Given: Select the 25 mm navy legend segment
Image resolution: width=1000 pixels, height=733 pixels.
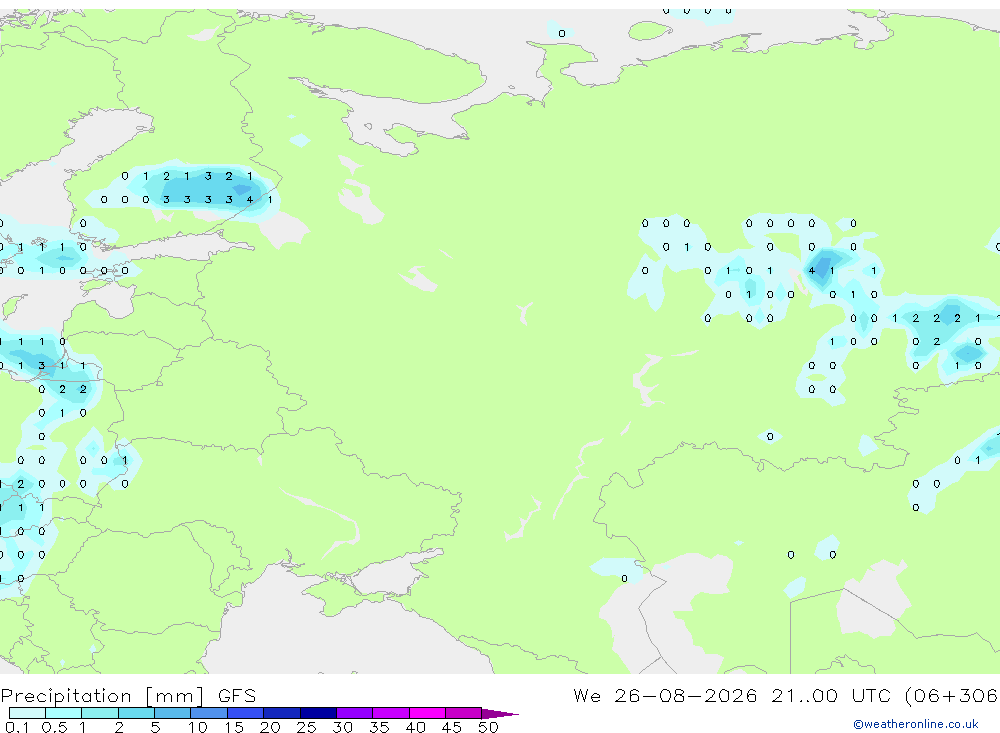Looking at the screenshot, I should point(318,713).
